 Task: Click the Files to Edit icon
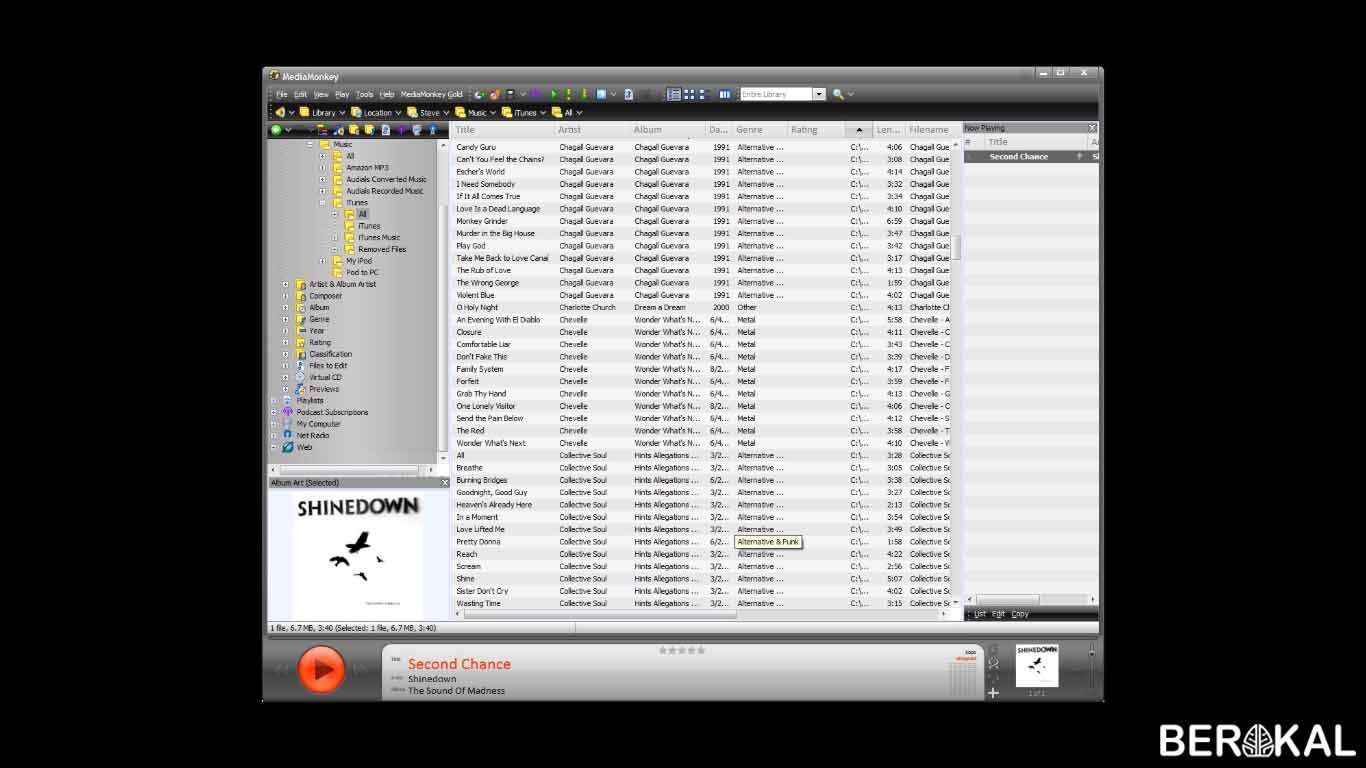(x=300, y=366)
